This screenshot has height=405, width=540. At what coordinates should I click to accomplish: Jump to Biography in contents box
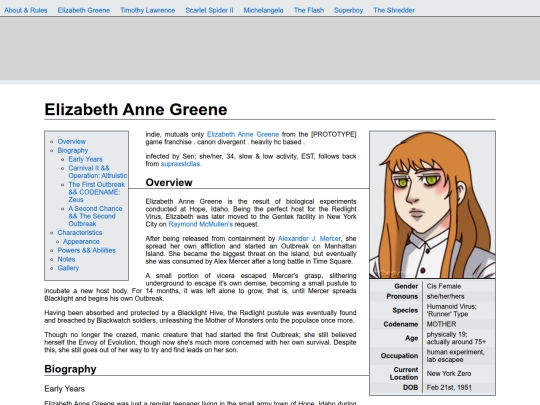pos(73,150)
